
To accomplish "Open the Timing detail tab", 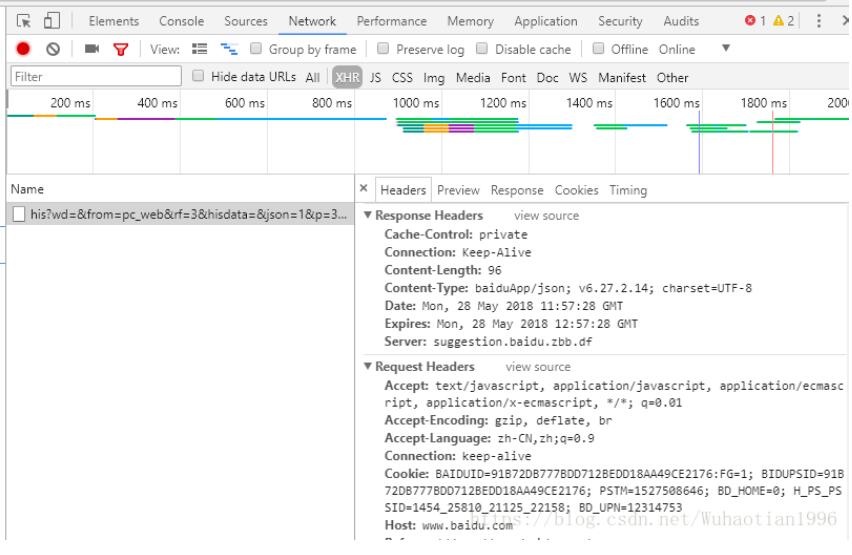I will coord(628,190).
